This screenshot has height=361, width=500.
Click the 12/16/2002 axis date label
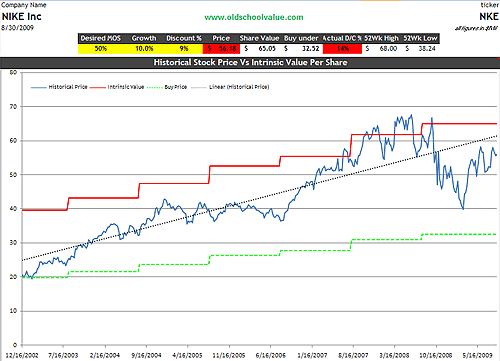tap(22, 355)
